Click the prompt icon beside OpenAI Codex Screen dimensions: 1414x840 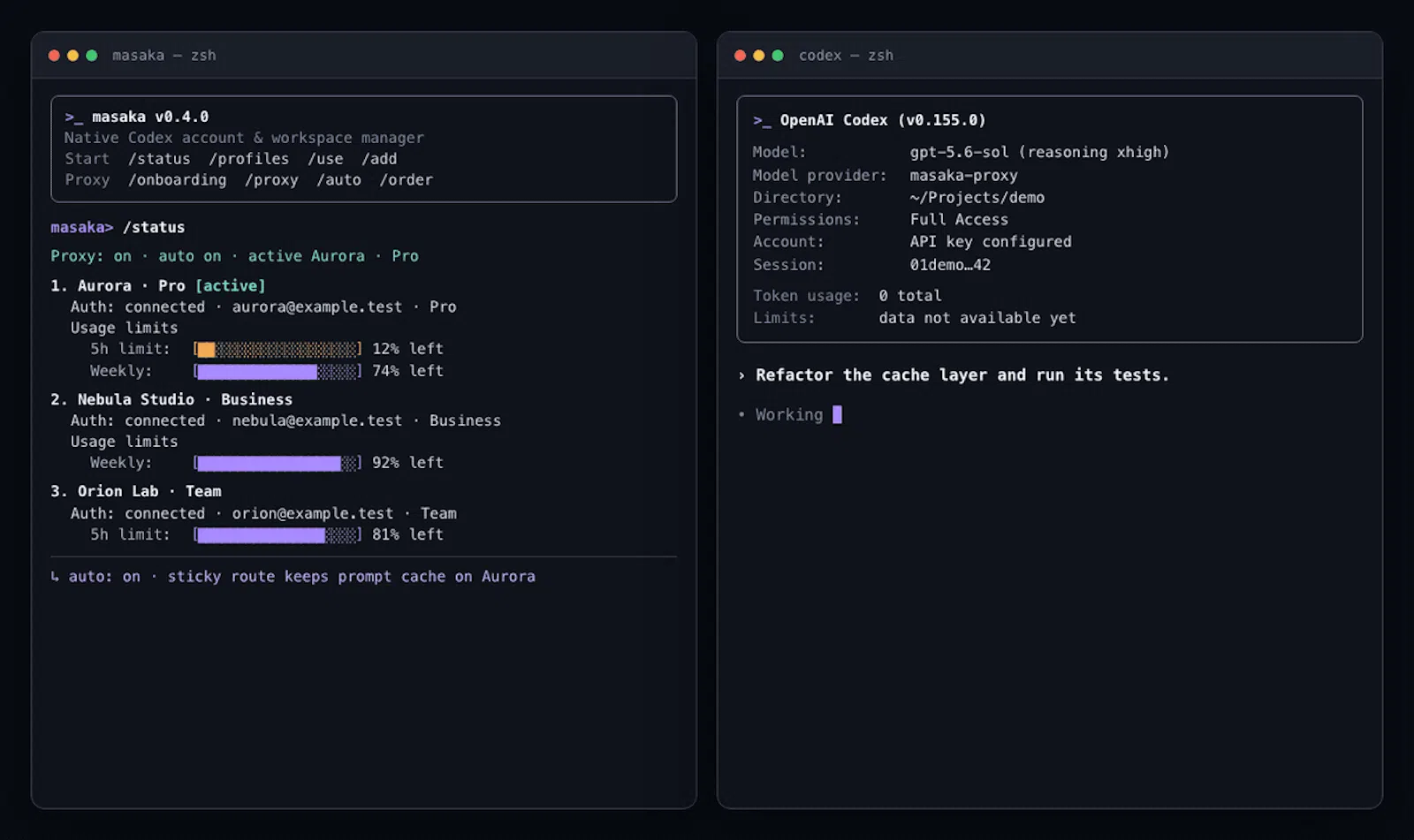(762, 121)
